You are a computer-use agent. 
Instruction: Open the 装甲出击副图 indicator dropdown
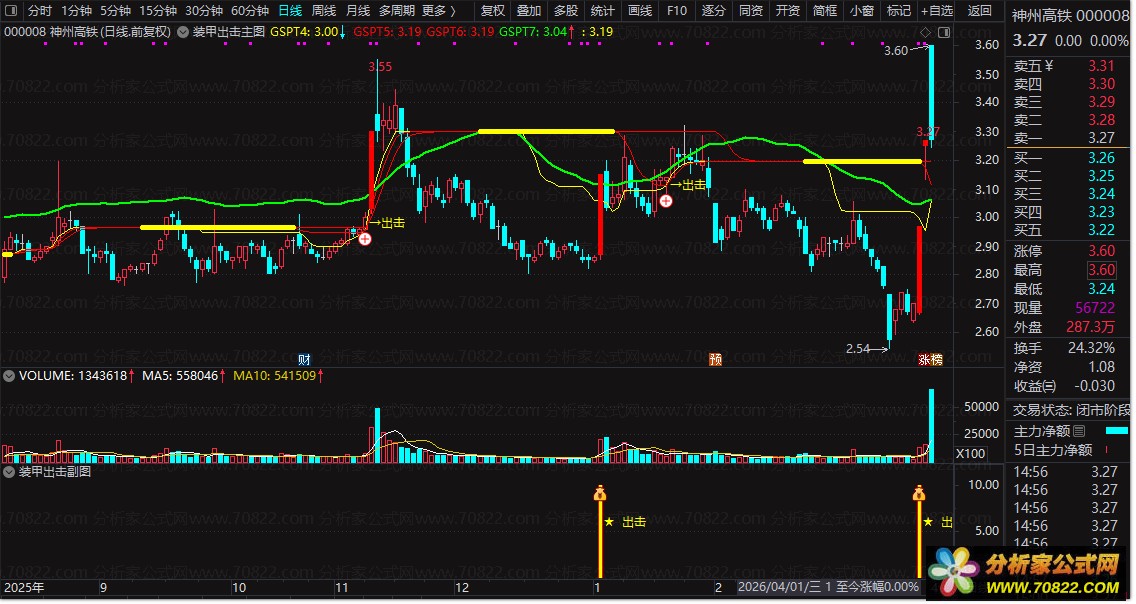click(9, 472)
